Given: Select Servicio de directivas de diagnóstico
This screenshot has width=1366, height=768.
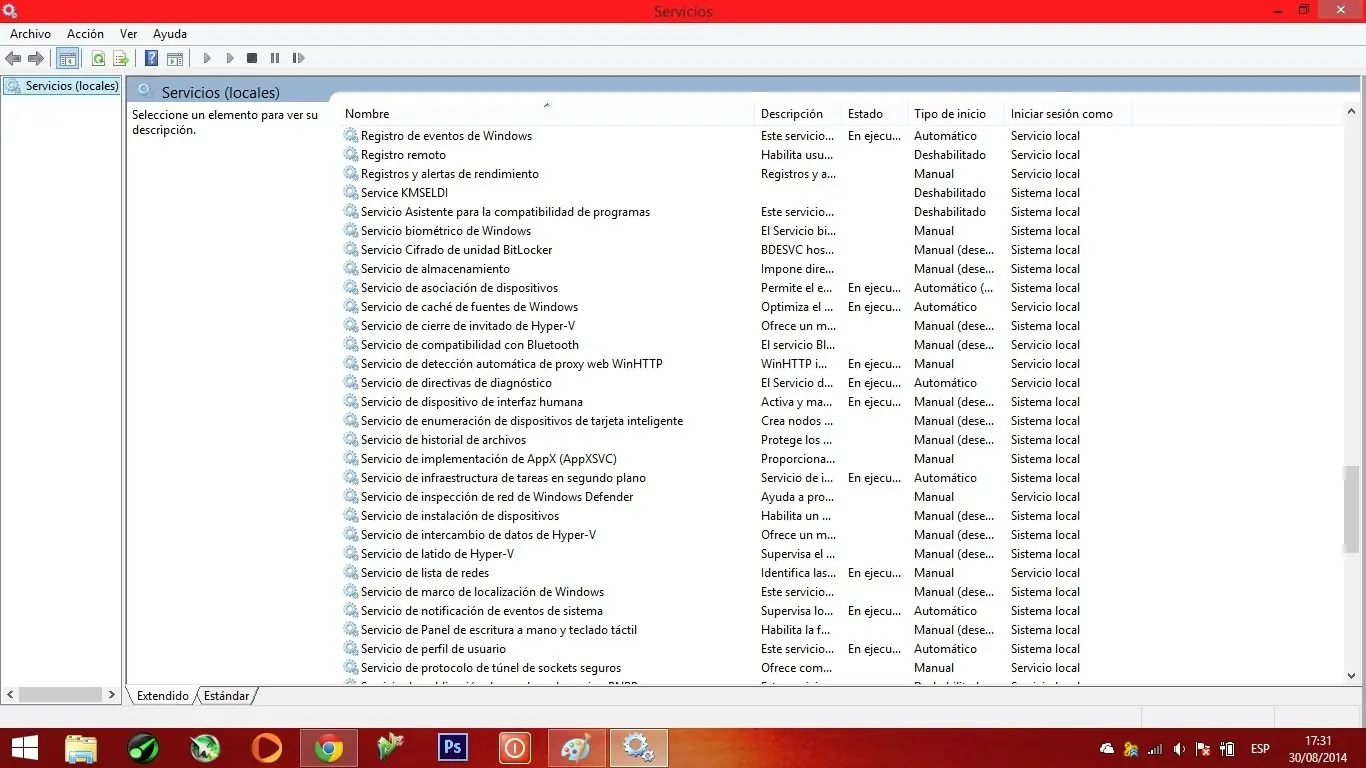Looking at the screenshot, I should 456,383.
